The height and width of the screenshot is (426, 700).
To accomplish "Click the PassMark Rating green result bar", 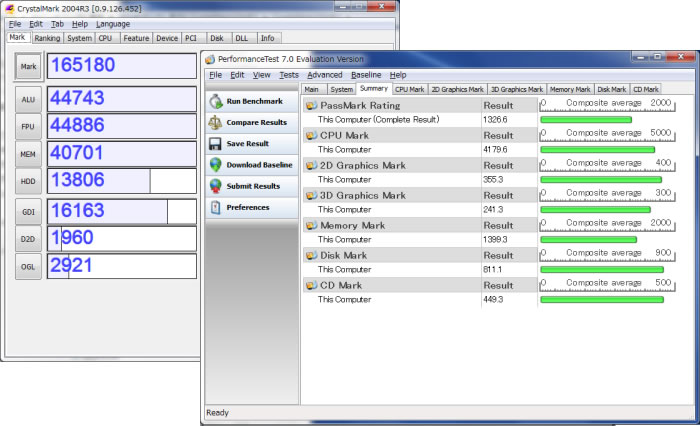I will pos(586,120).
